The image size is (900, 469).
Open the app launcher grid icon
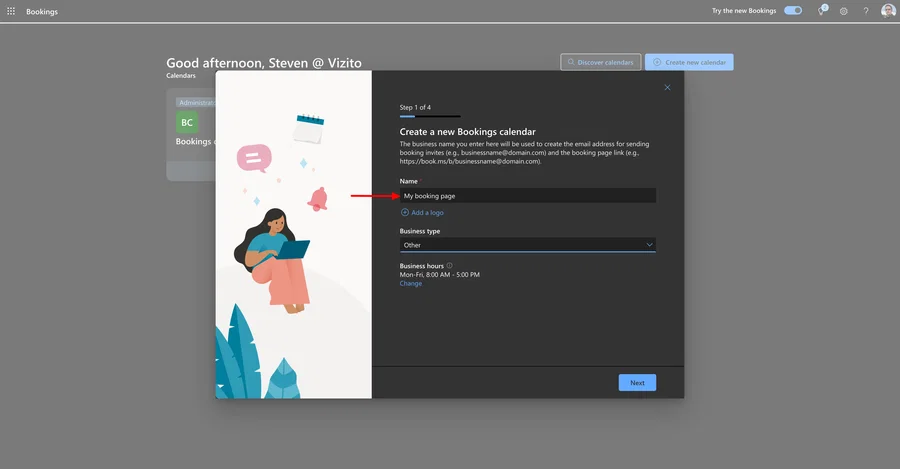coord(11,11)
